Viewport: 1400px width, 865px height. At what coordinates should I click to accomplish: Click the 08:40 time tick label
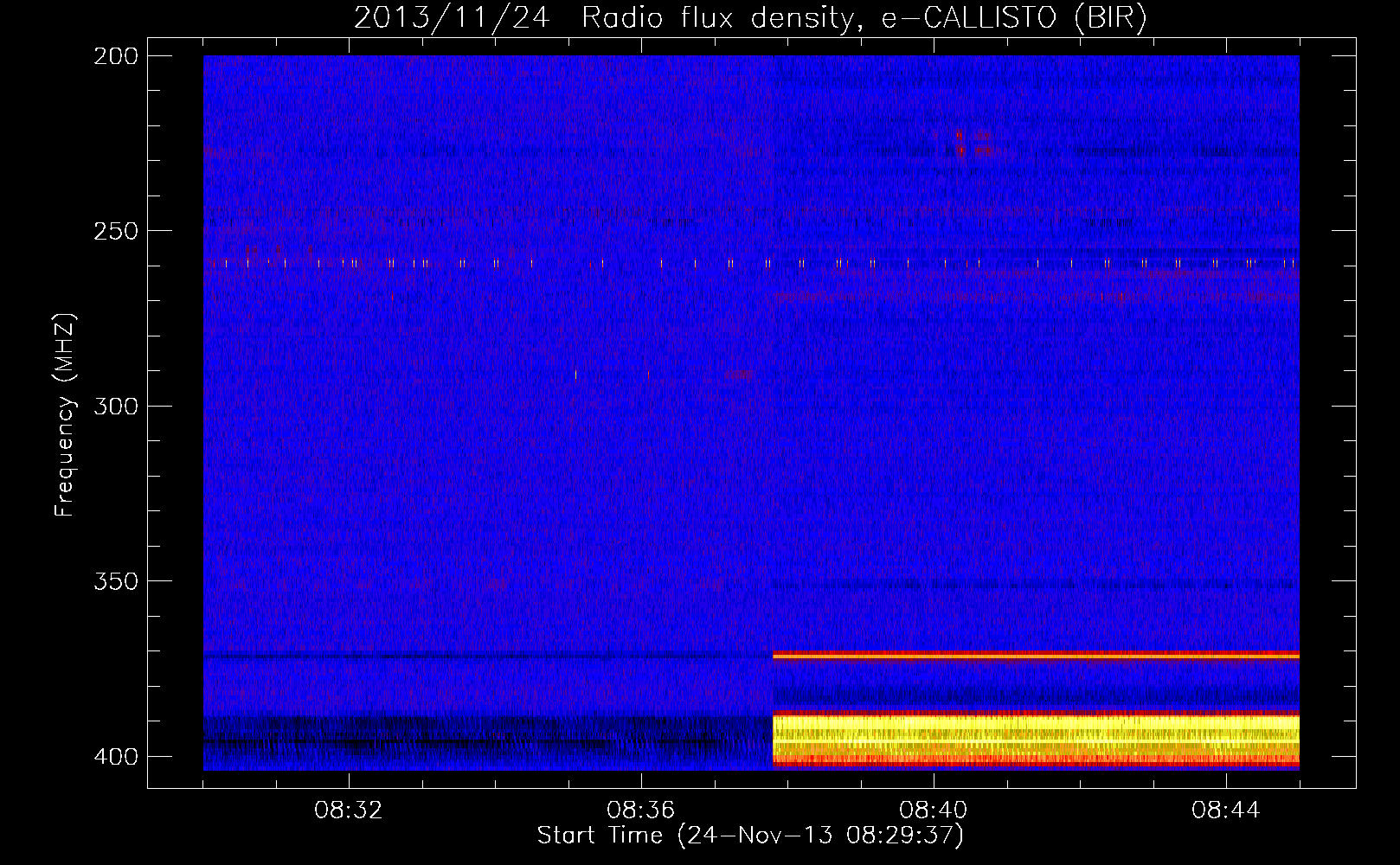[x=934, y=811]
